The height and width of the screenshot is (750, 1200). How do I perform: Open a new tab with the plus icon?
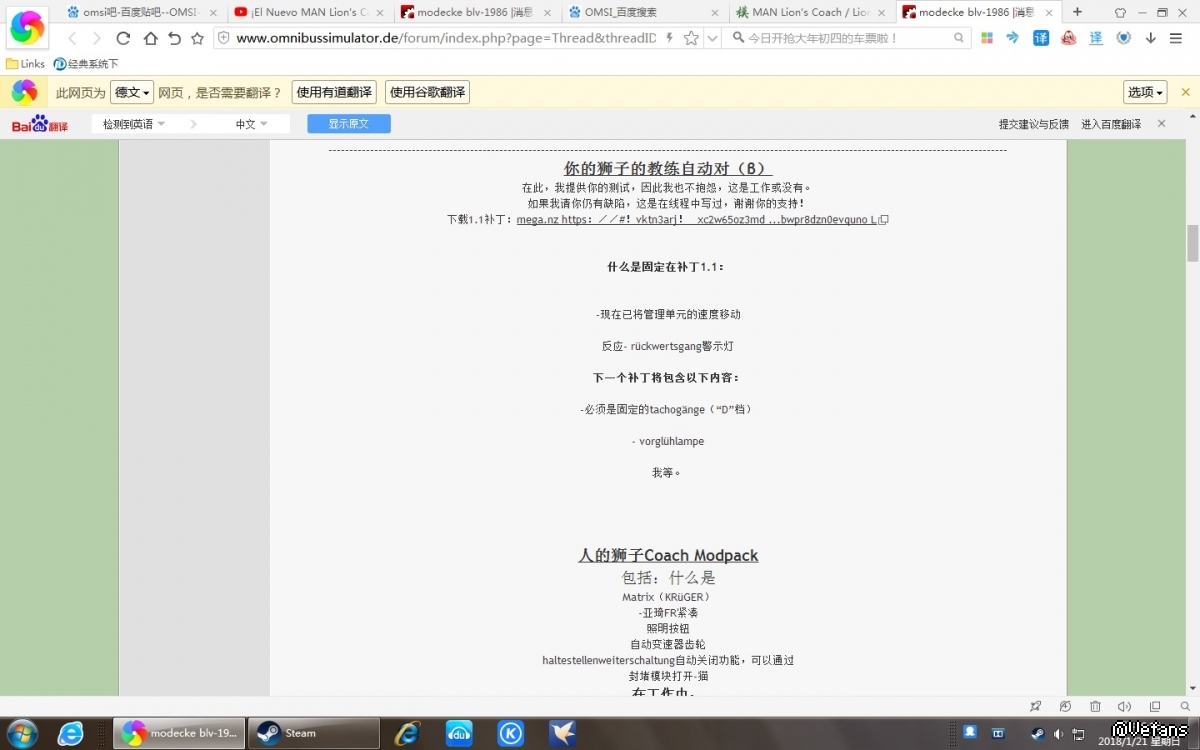click(x=1077, y=12)
